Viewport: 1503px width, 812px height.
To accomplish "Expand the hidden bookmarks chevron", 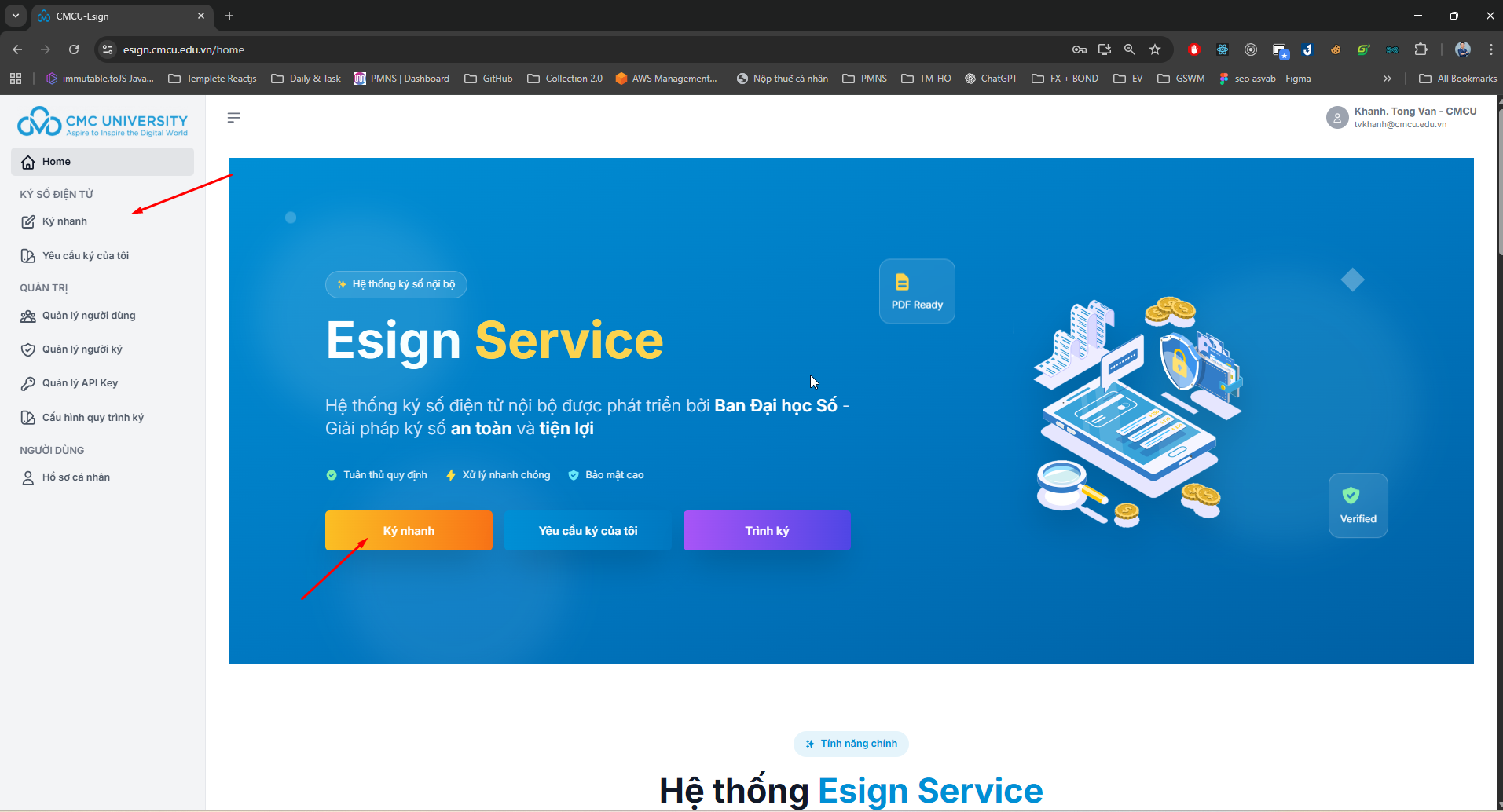I will (1388, 79).
